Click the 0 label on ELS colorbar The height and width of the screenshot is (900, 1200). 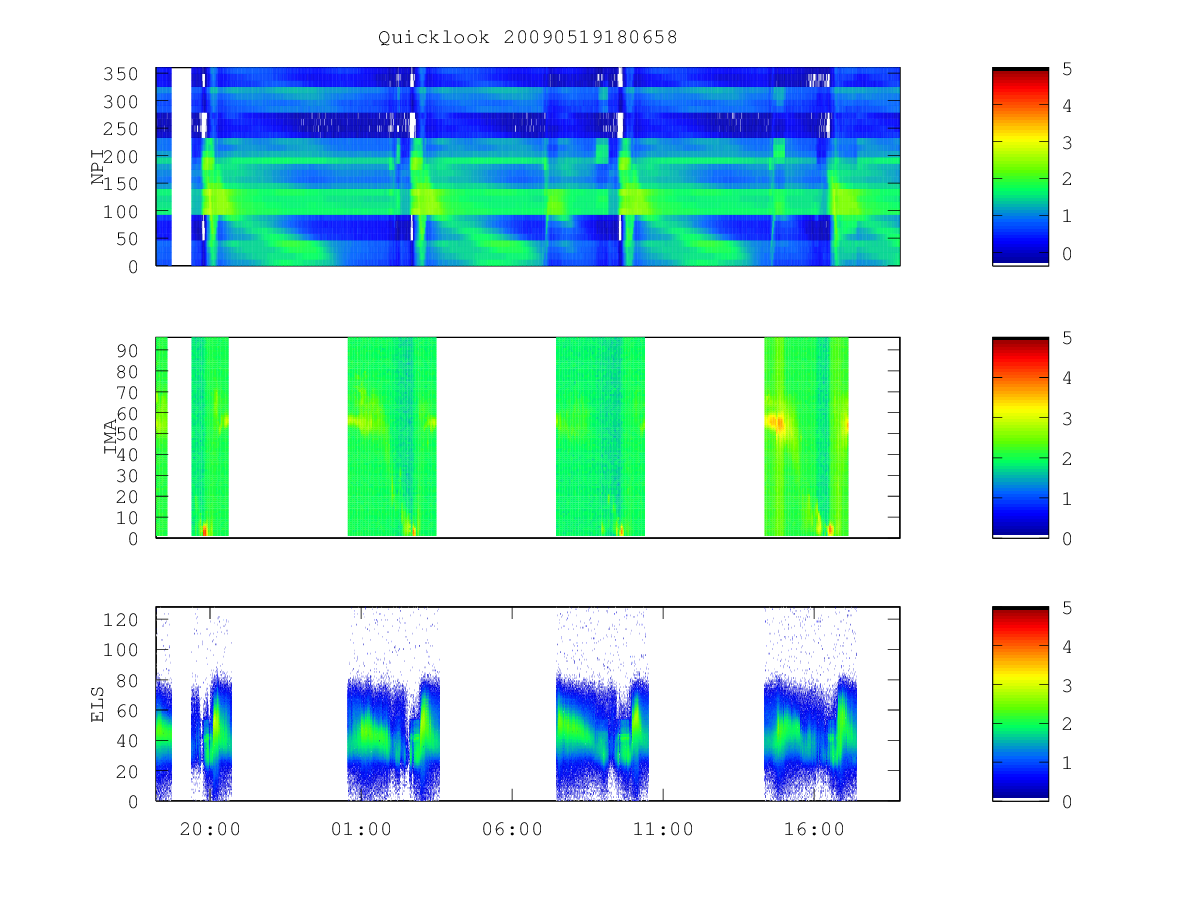pyautogui.click(x=1068, y=802)
